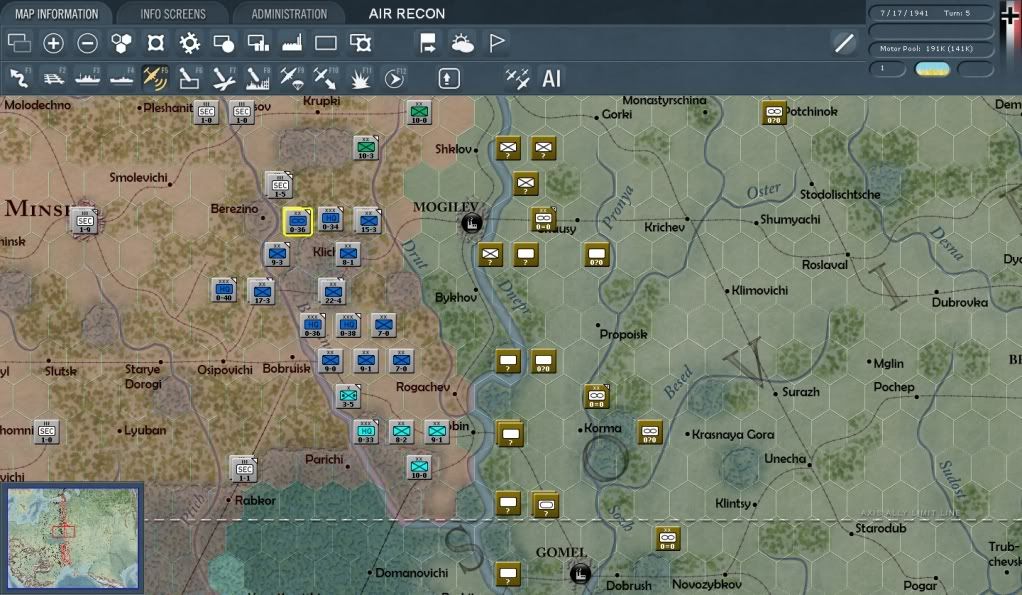Viewport: 1022px width, 595px height.
Task: Select the F4 amphibious ship icon
Action: tap(121, 79)
